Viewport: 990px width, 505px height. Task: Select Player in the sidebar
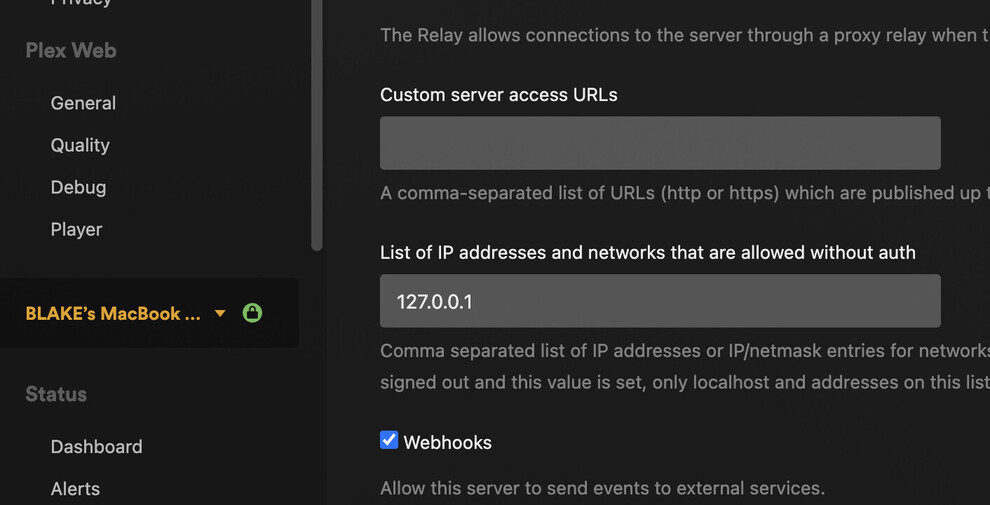(x=76, y=229)
